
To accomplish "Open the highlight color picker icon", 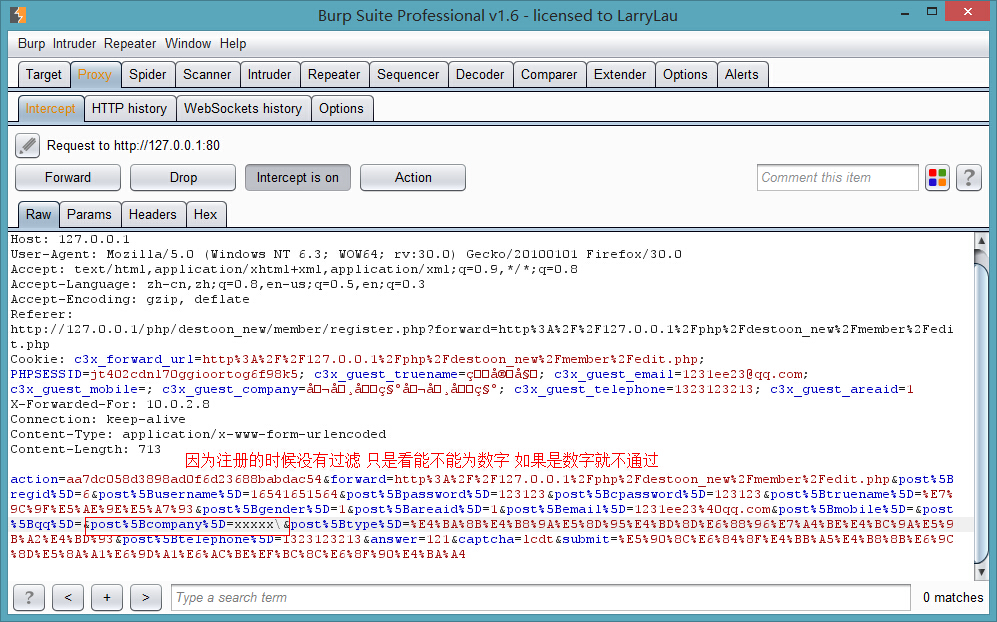I will (x=937, y=177).
